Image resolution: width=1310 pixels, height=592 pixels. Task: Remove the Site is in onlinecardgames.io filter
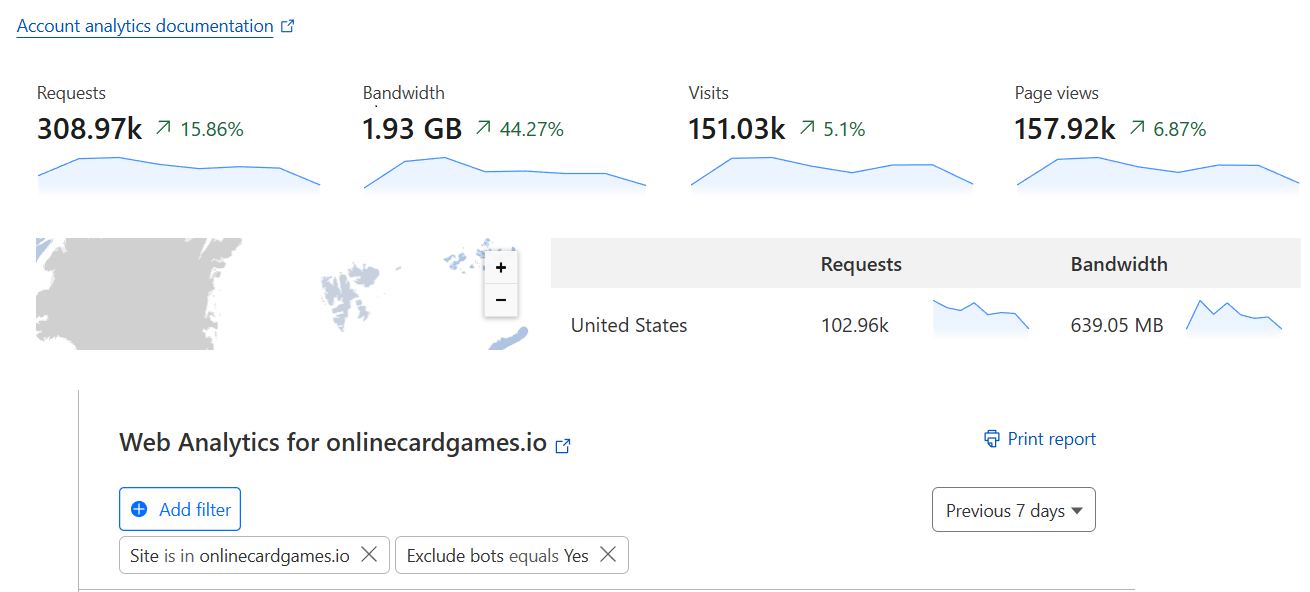[x=369, y=555]
